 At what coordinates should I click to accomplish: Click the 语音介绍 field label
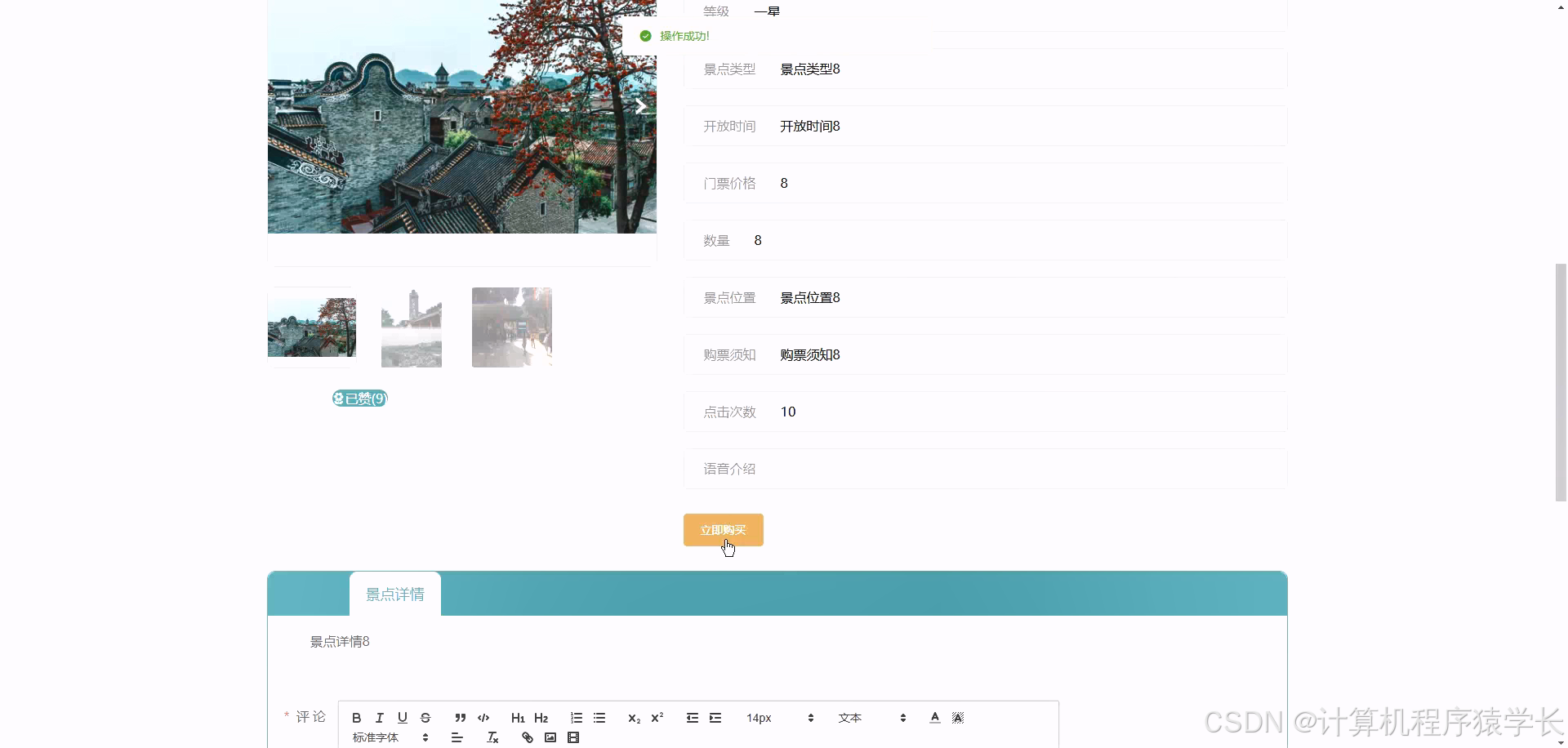[x=729, y=470]
